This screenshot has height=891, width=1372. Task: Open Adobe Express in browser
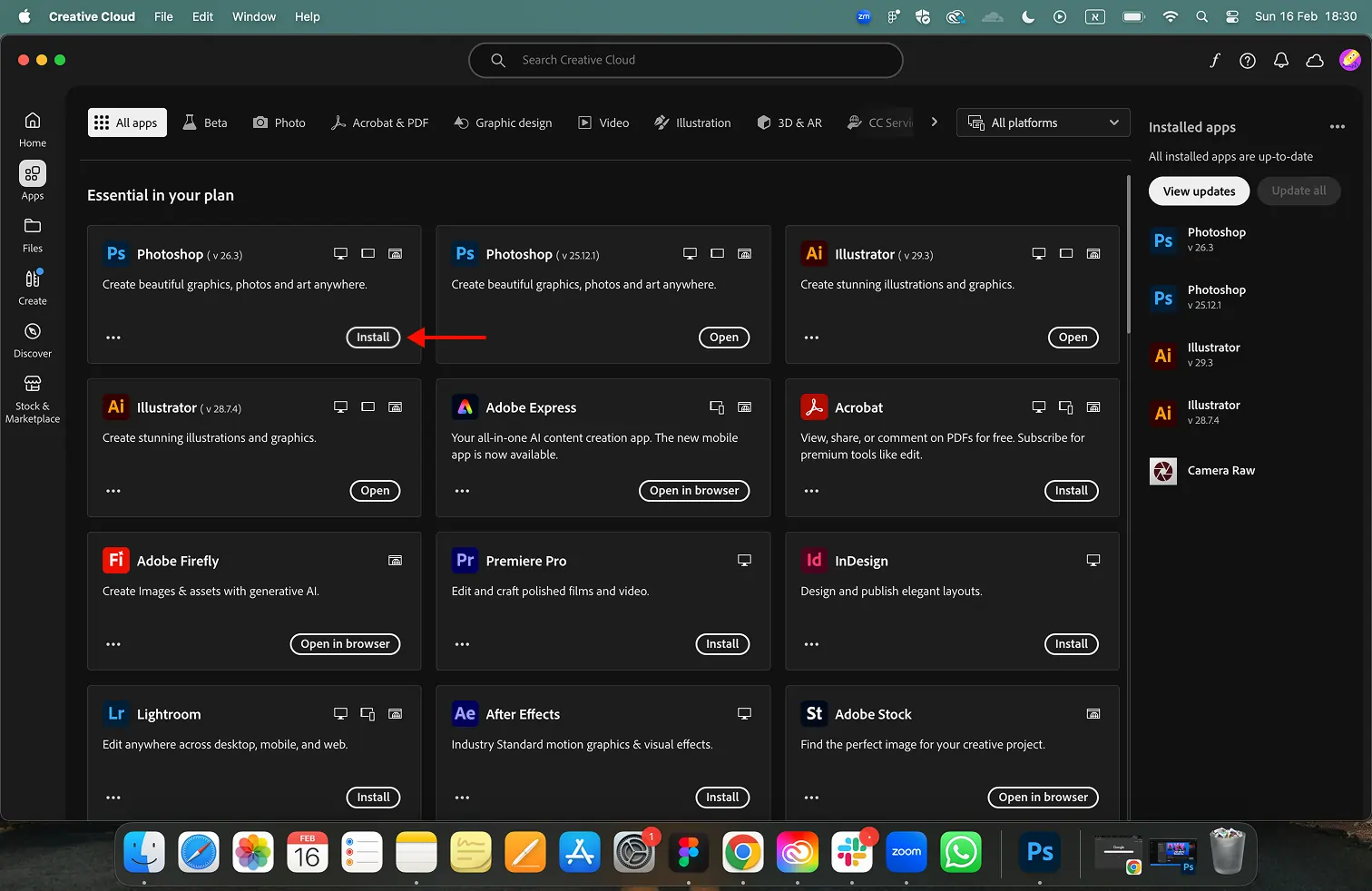coord(694,491)
